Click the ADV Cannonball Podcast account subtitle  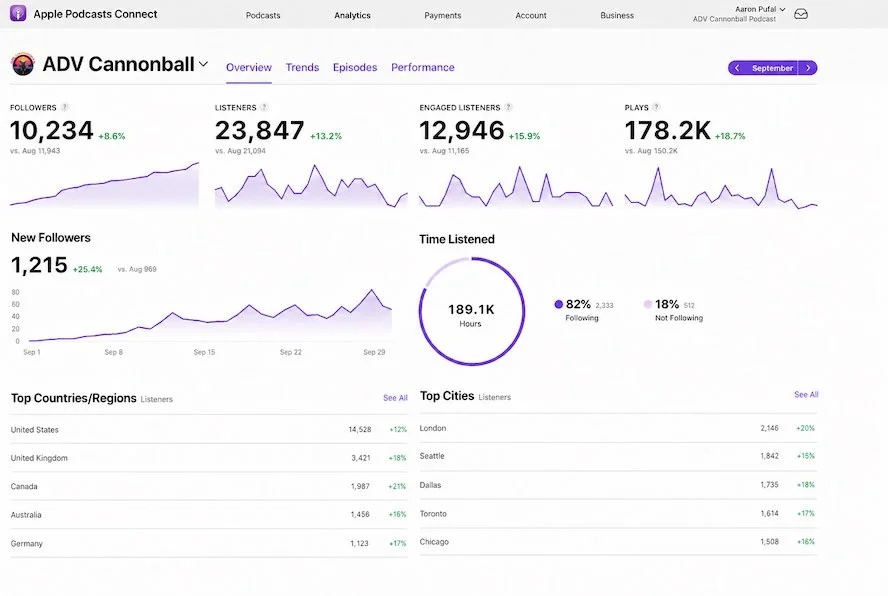tap(734, 19)
